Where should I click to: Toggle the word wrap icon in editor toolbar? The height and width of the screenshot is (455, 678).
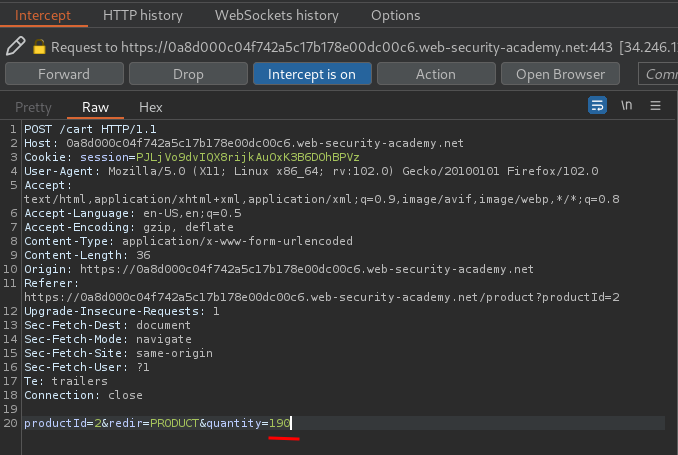point(597,105)
